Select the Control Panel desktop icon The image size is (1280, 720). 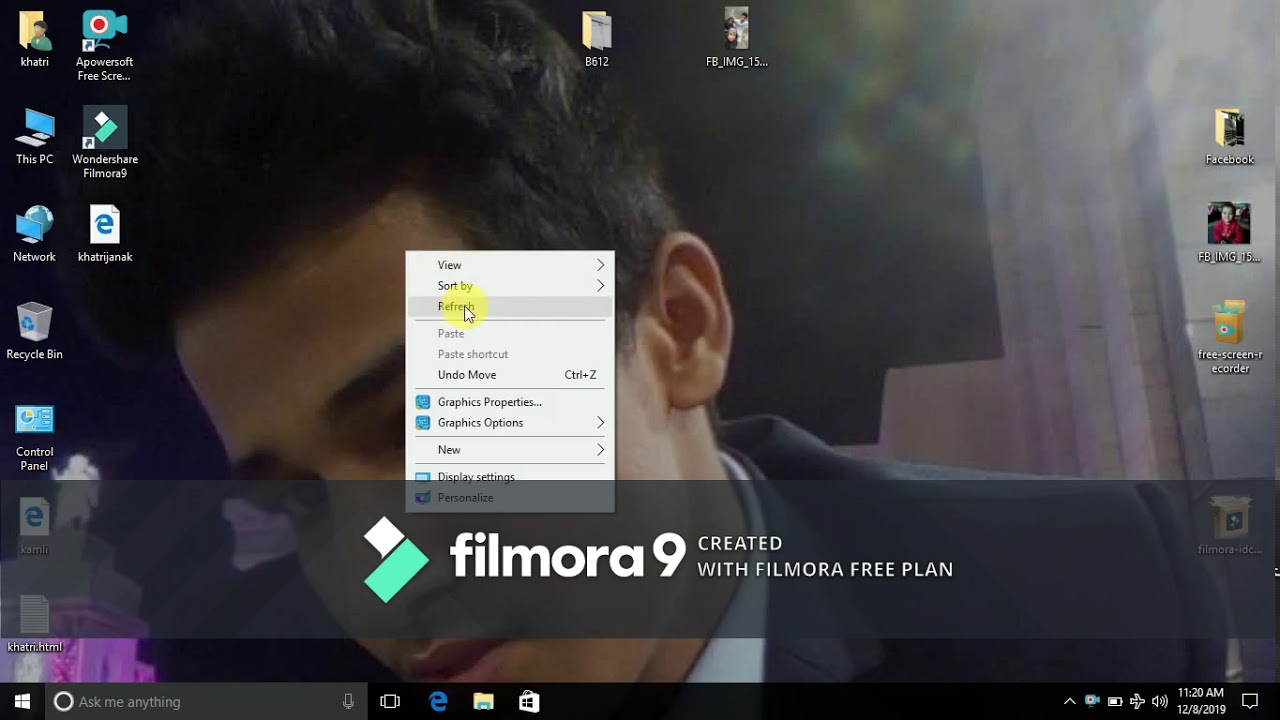[x=34, y=436]
